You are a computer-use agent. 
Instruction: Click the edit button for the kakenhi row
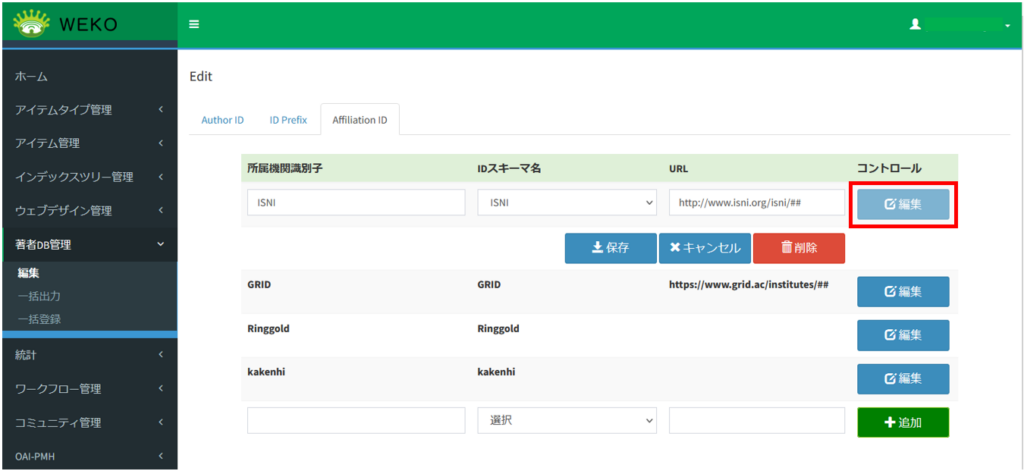coord(903,379)
